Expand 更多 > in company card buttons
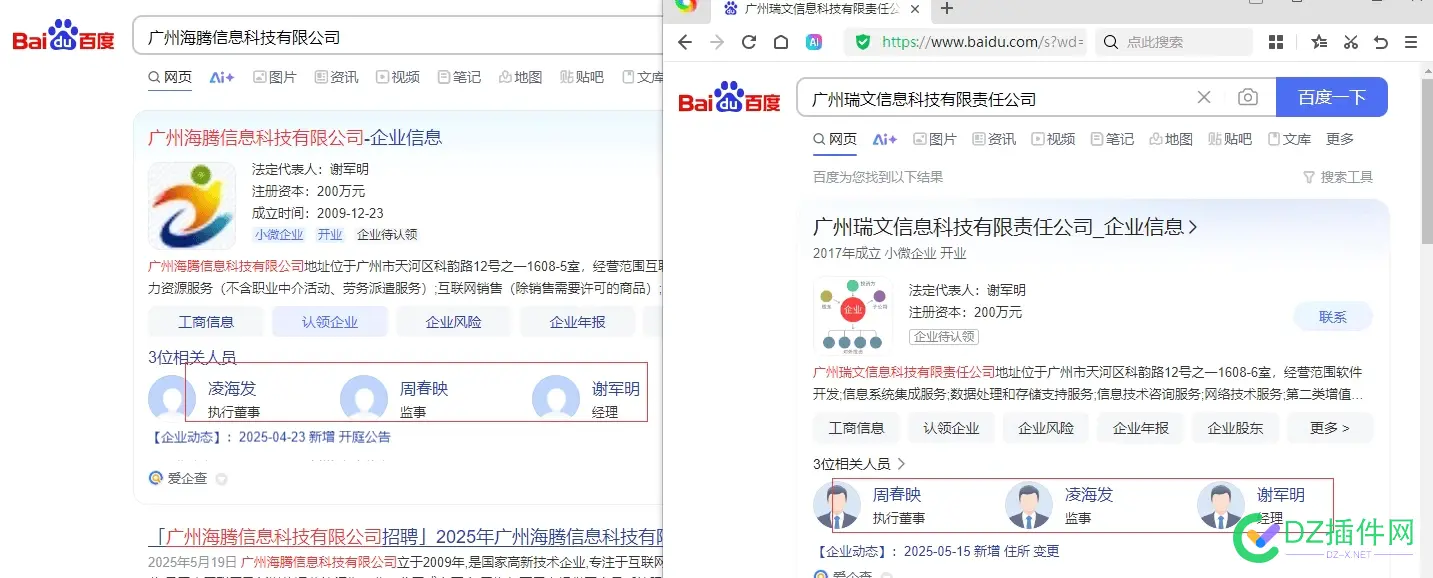The height and width of the screenshot is (578, 1433). tap(1330, 428)
